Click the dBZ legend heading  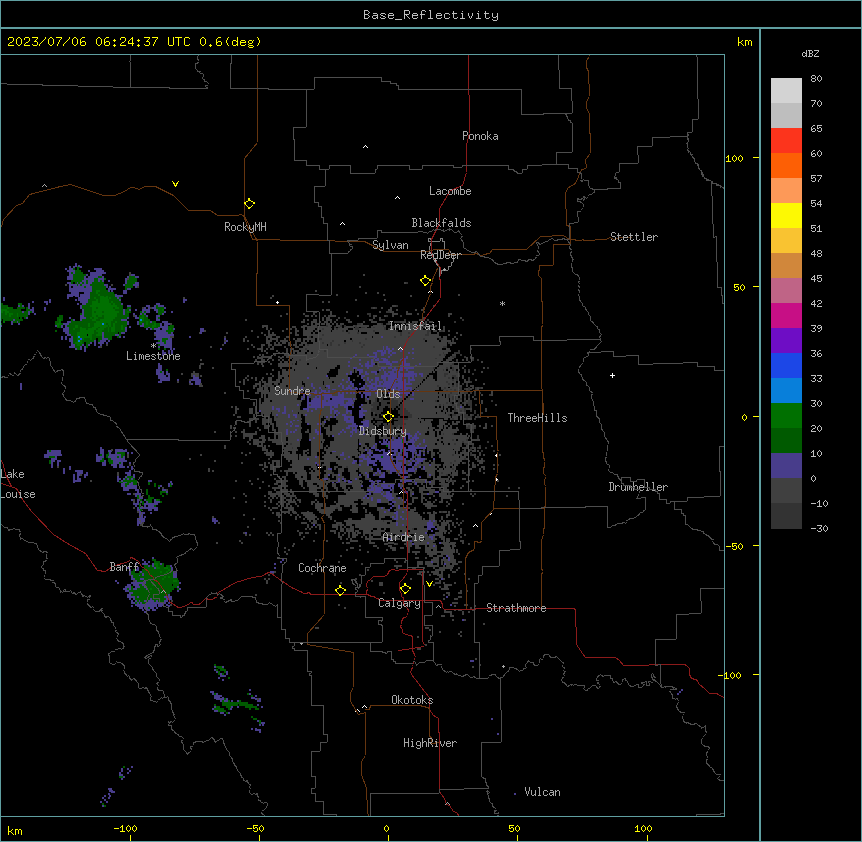810,54
